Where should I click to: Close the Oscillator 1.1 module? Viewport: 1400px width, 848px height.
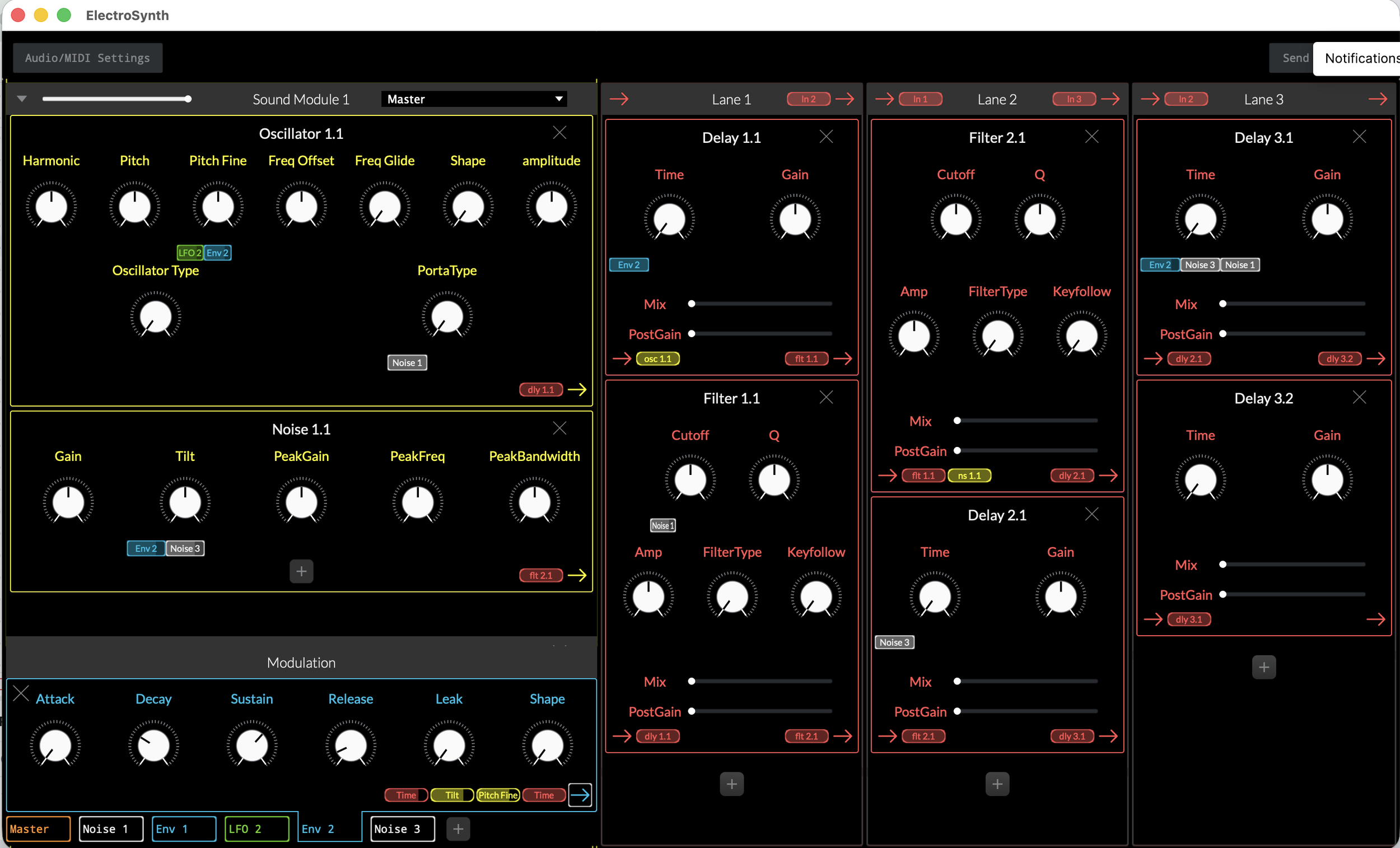[x=559, y=133]
